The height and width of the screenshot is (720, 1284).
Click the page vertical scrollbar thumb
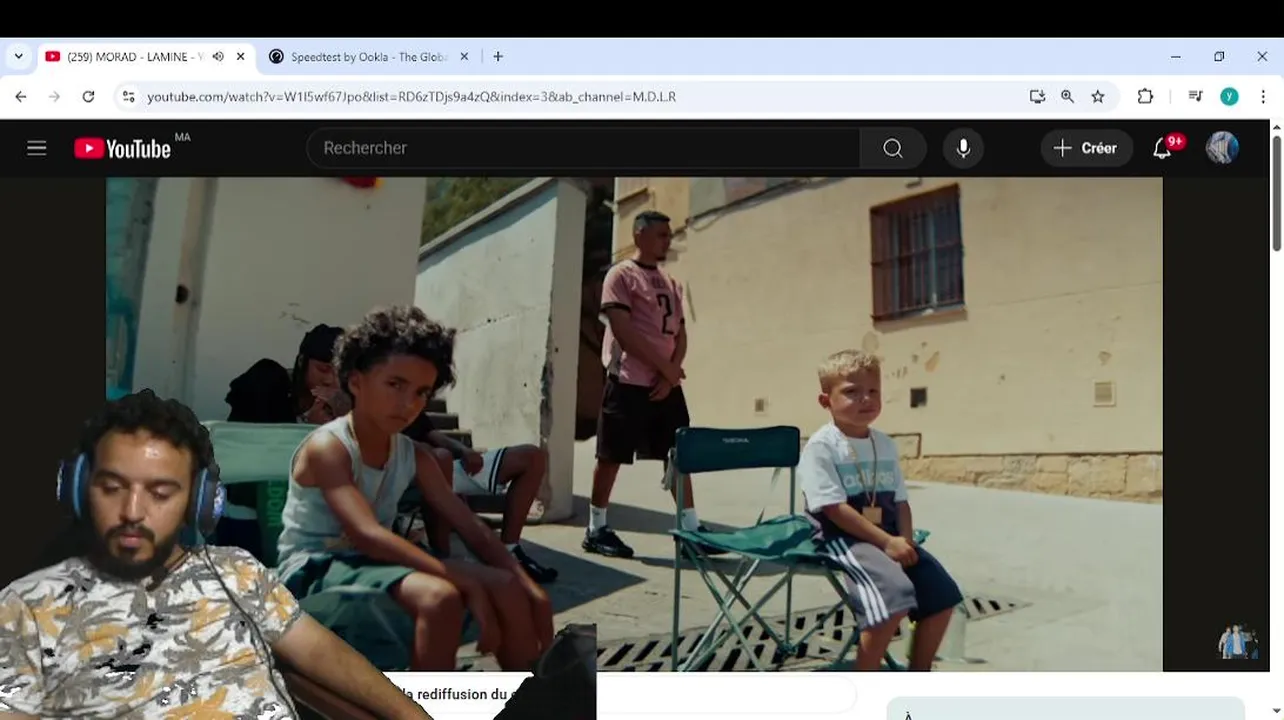click(1276, 193)
